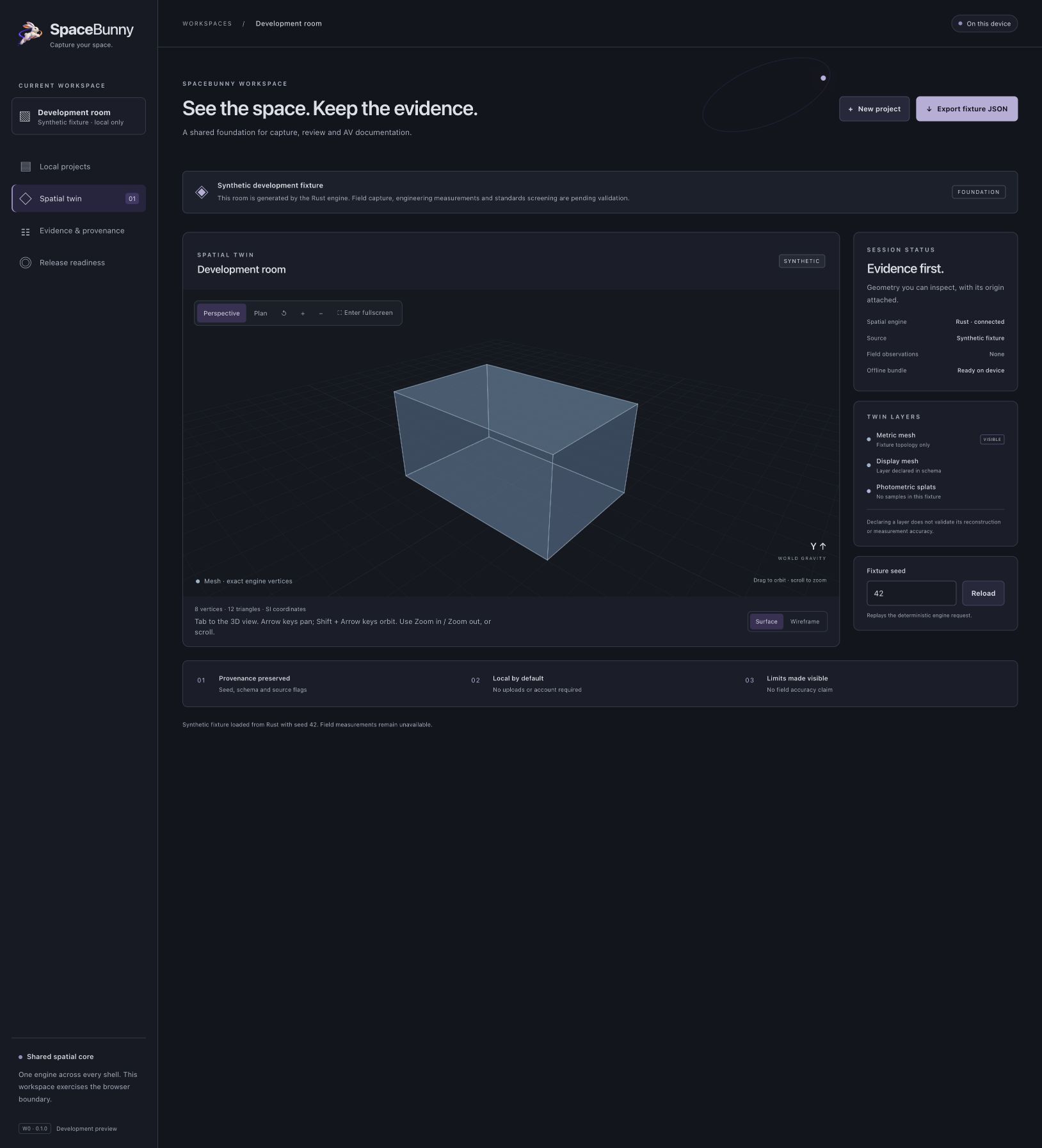Viewport: 1042px width, 1148px height.
Task: Click the Development room workspace hatch icon
Action: click(25, 116)
